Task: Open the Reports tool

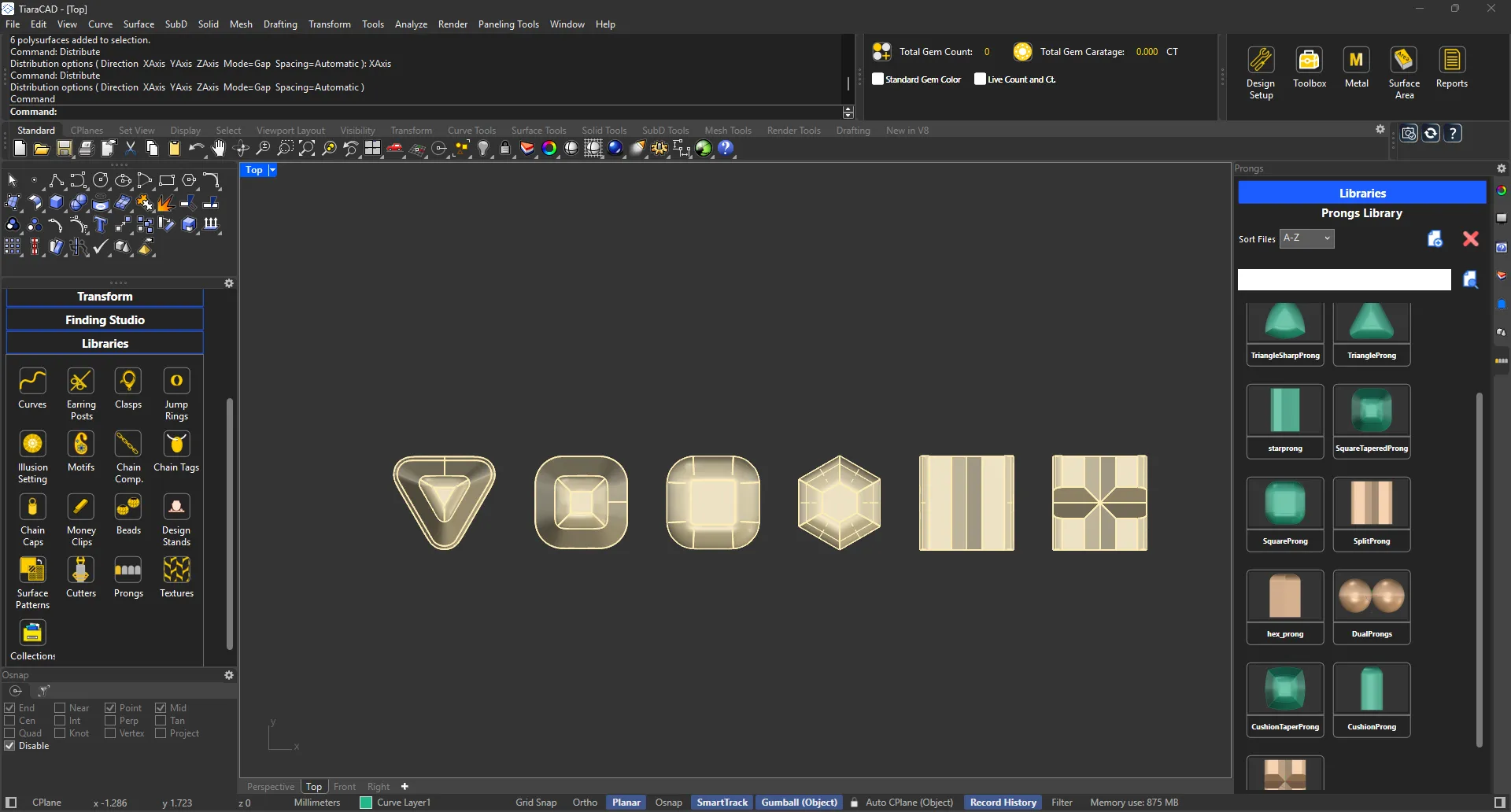Action: (x=1451, y=61)
